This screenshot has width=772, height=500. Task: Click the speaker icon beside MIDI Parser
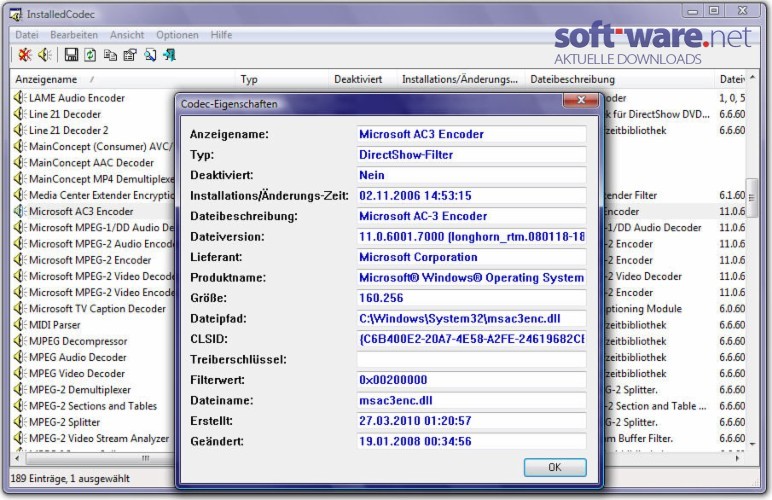(20, 325)
